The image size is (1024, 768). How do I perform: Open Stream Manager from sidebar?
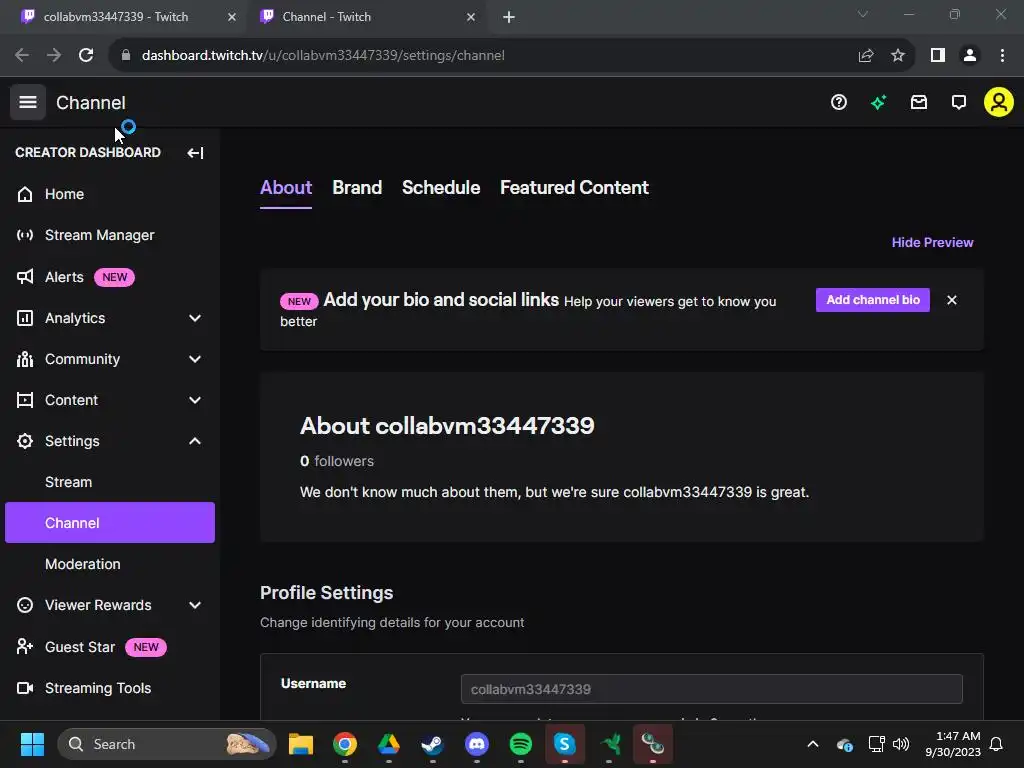110,235
